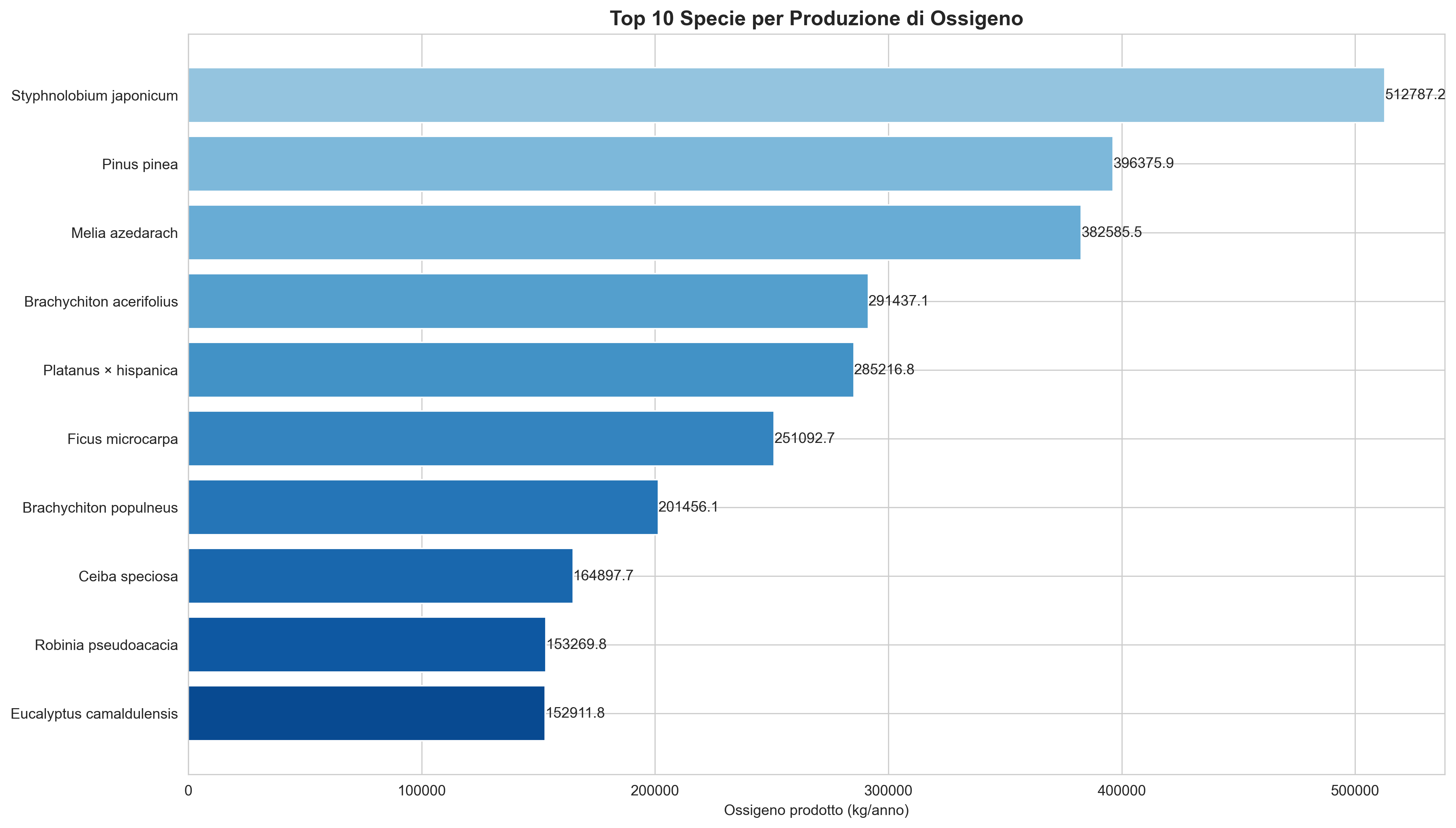Select the Melia azedarach bar

[634, 233]
